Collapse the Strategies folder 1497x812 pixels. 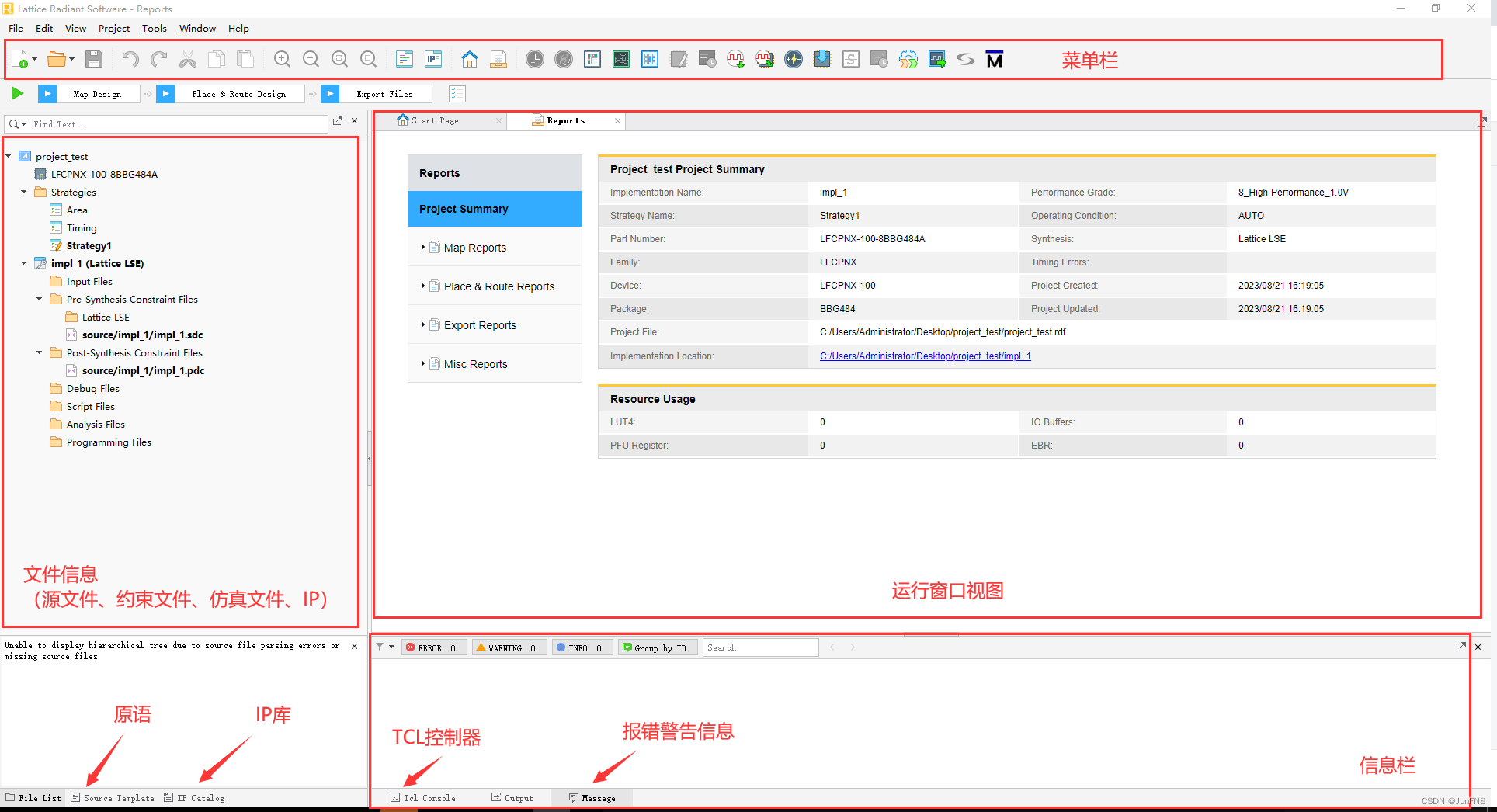tap(23, 192)
